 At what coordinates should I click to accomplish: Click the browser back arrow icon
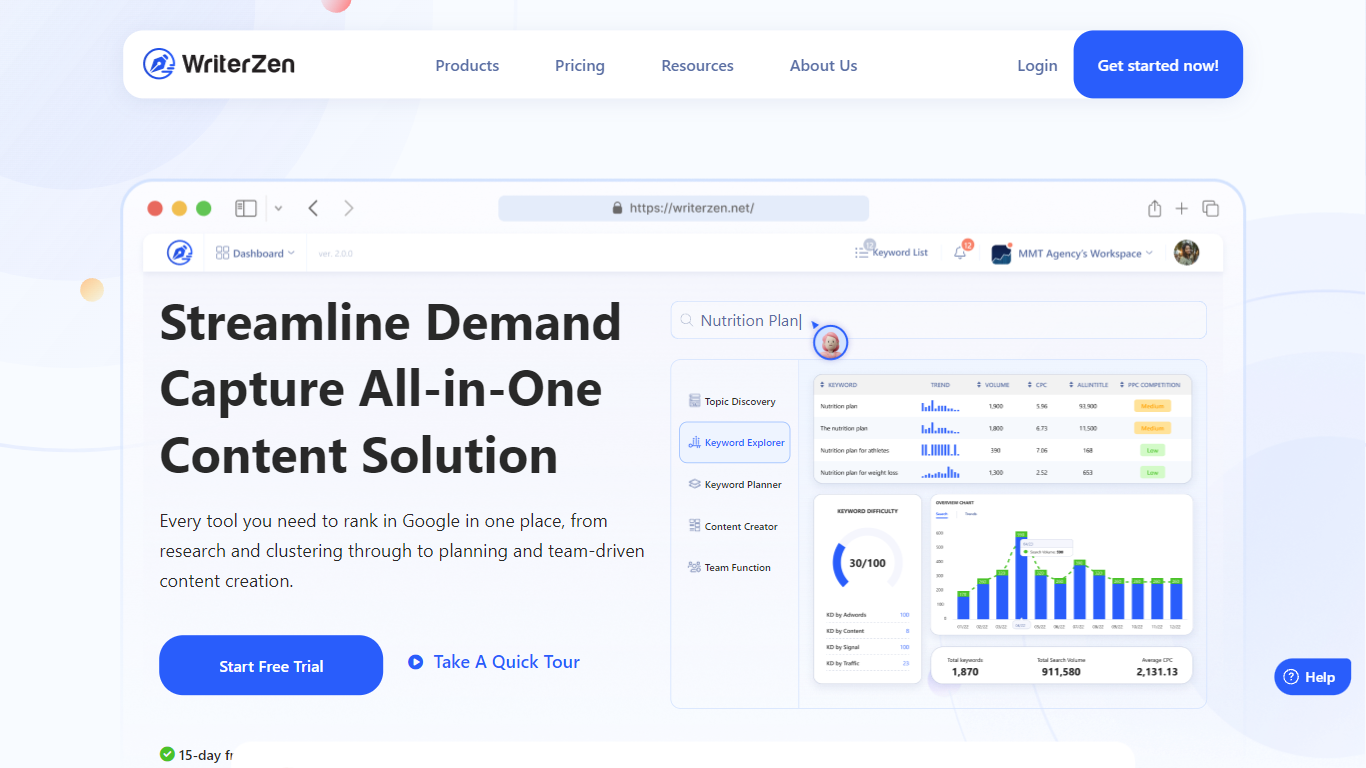point(313,208)
